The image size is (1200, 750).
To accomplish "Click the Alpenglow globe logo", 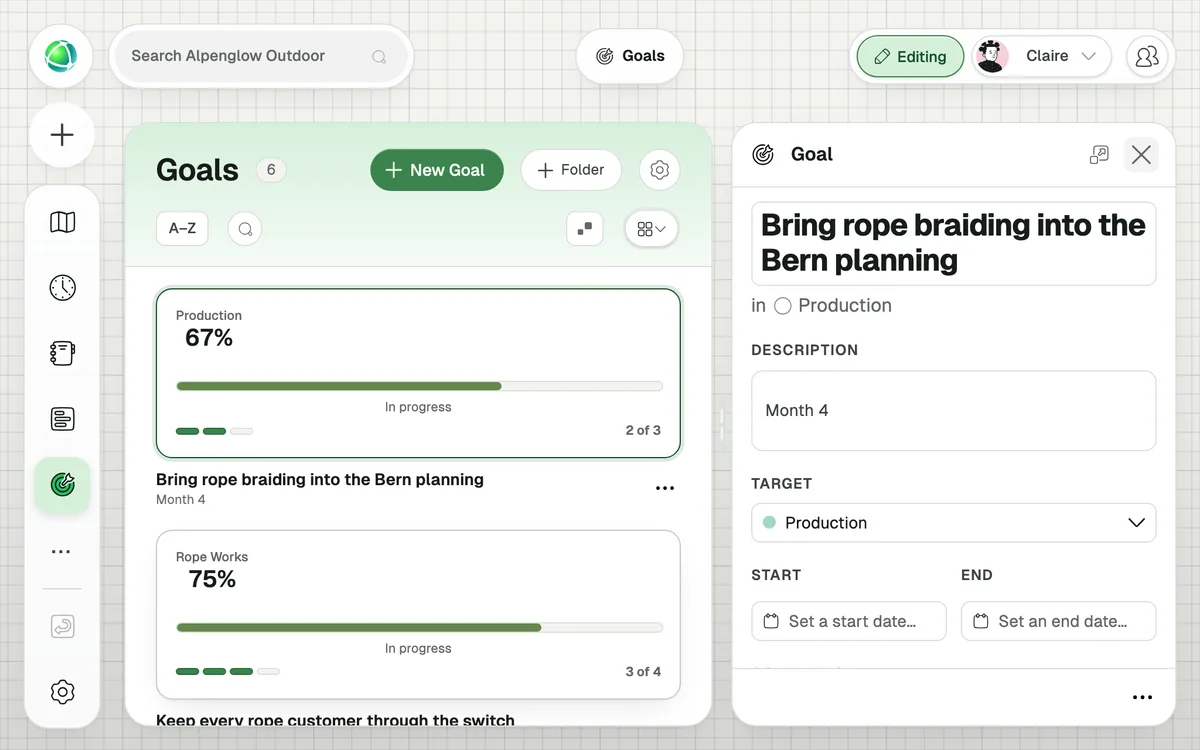I will pos(61,56).
